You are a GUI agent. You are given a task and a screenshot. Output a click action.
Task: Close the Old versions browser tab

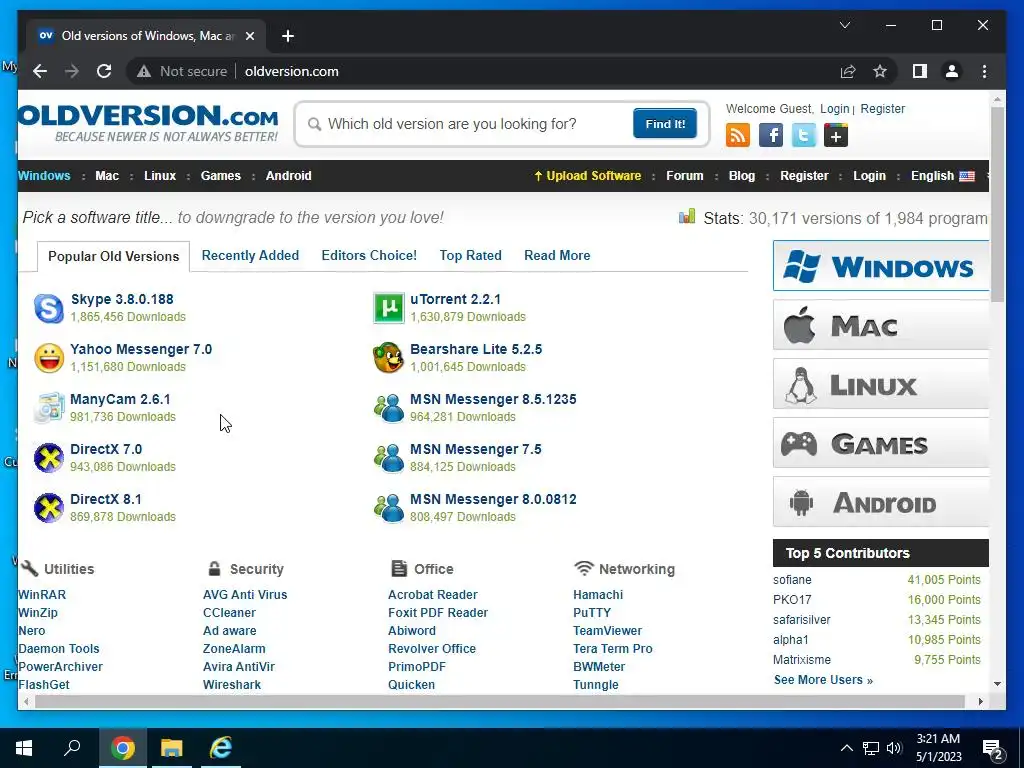pos(249,36)
